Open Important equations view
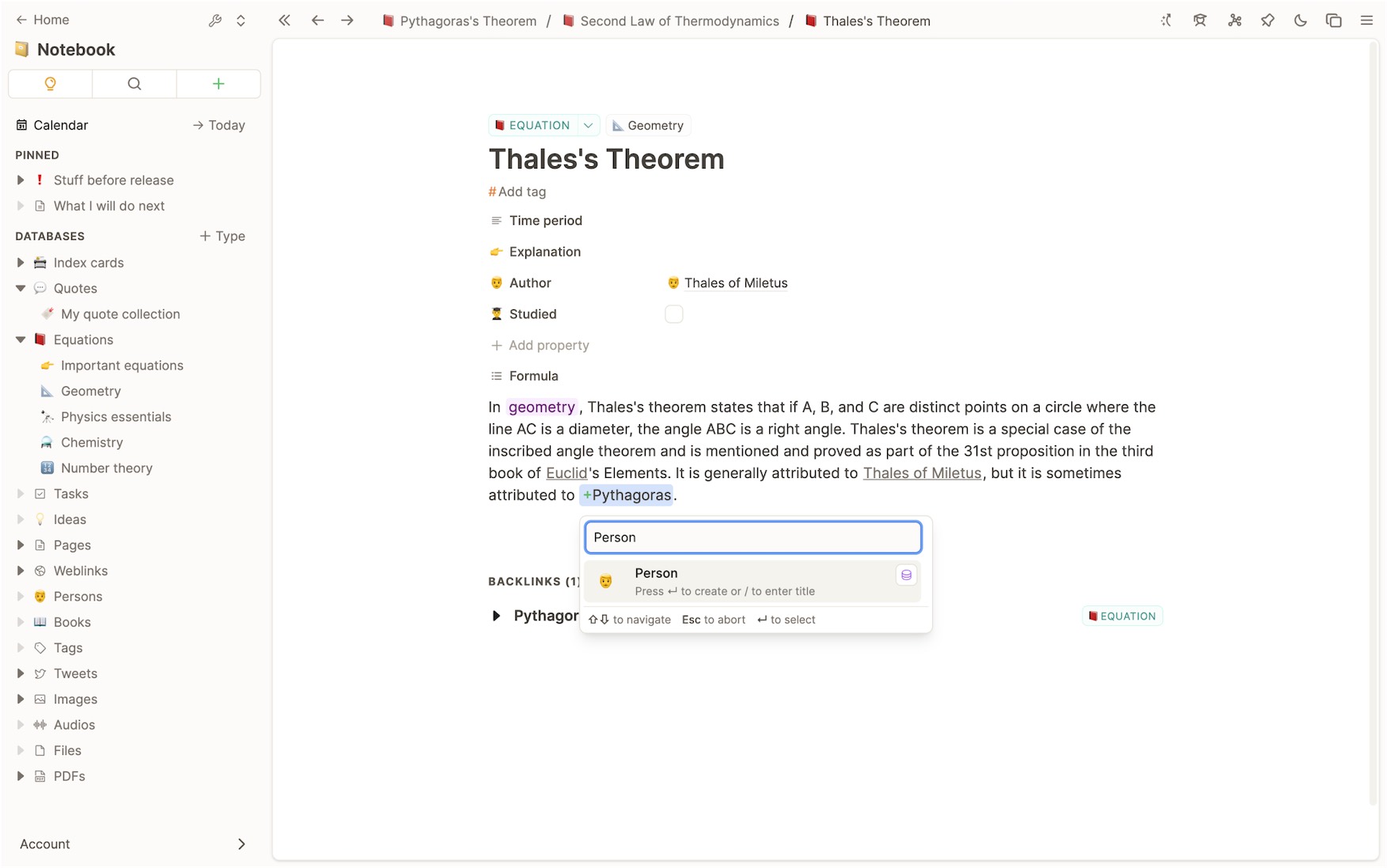This screenshot has height=868, width=1387. pos(122,366)
